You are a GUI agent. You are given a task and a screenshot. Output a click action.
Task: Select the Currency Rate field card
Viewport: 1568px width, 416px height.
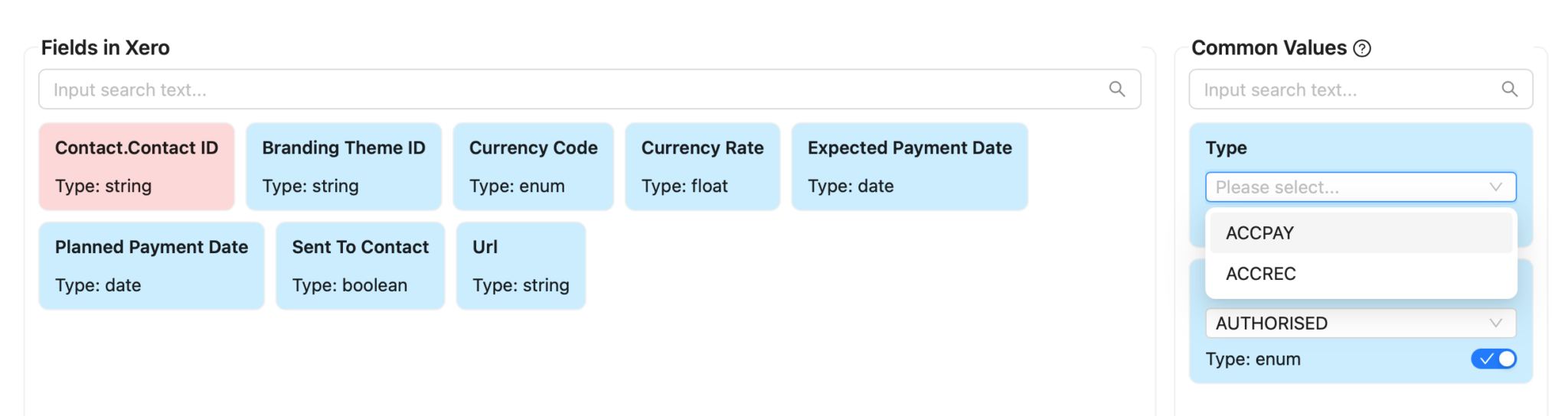coord(702,167)
